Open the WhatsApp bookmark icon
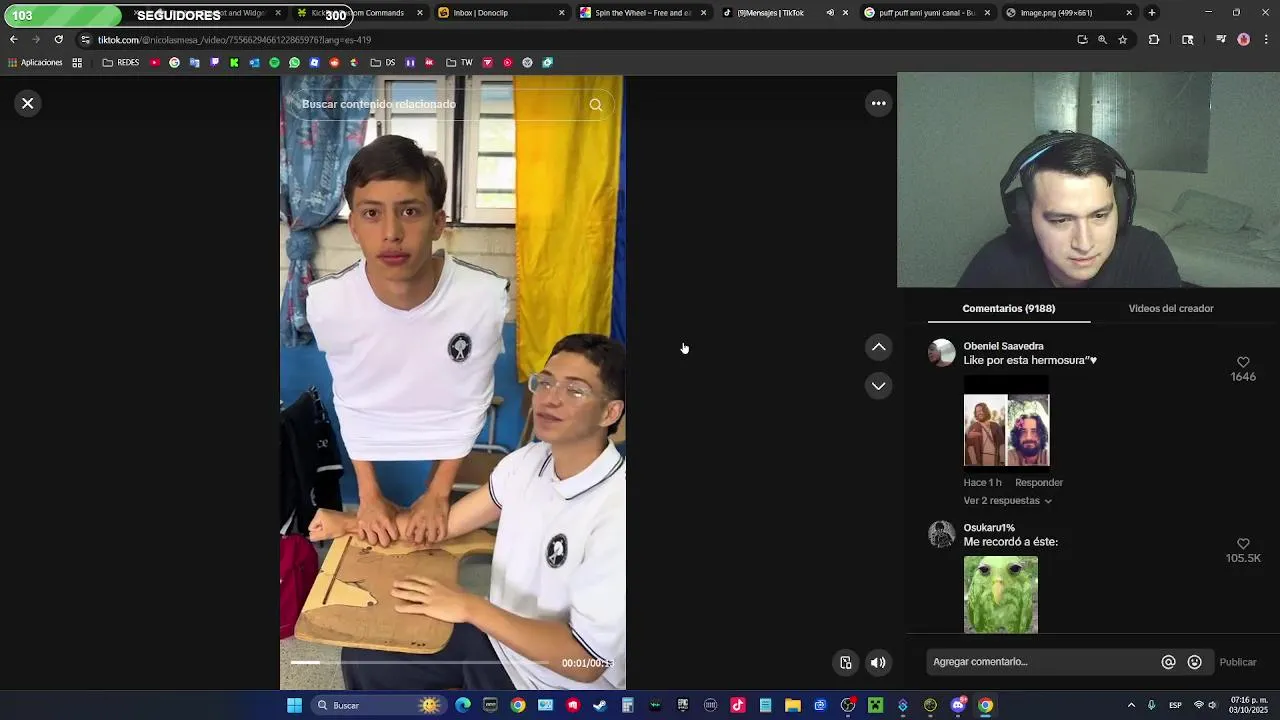 294,62
